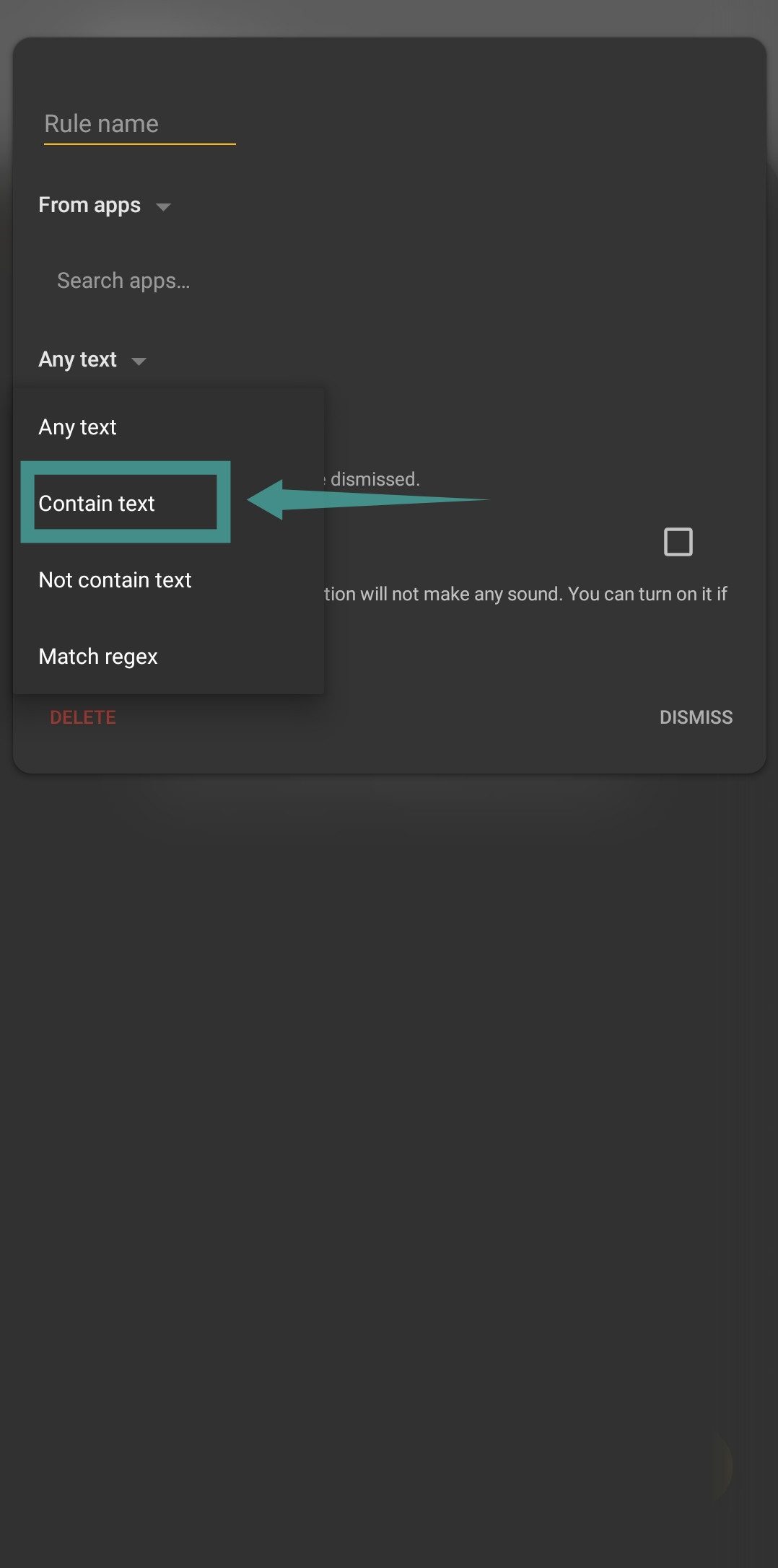
Task: Click the triangle arrow next to Any text header
Action: (139, 361)
